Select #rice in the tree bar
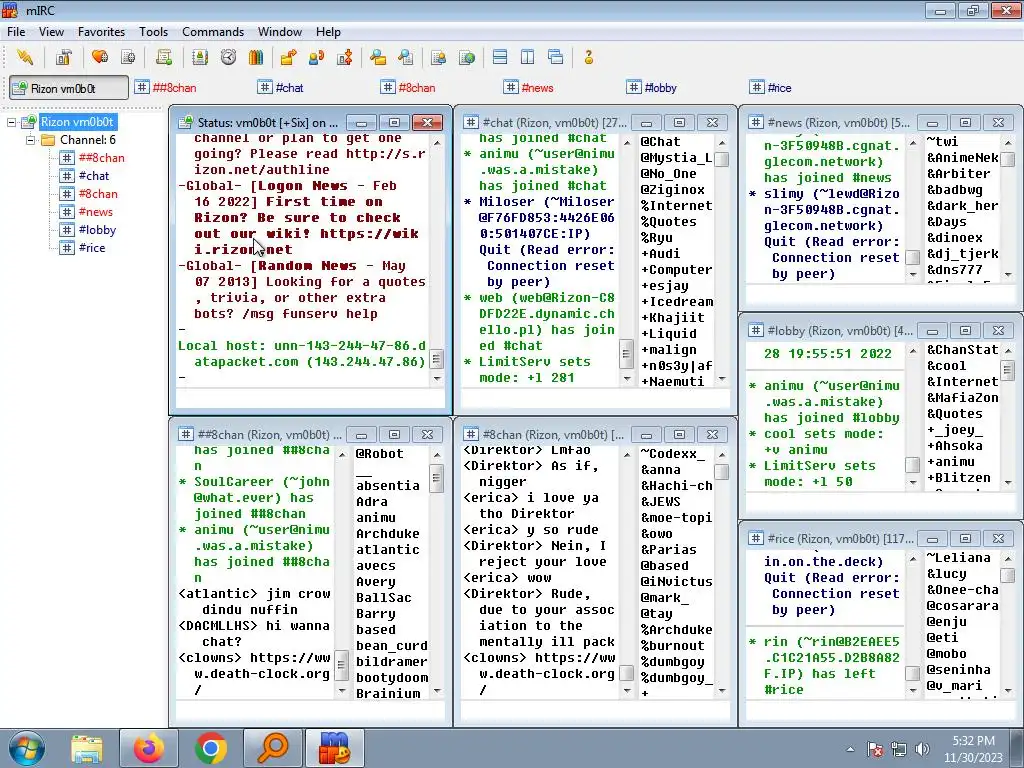The image size is (1024, 768). click(91, 248)
